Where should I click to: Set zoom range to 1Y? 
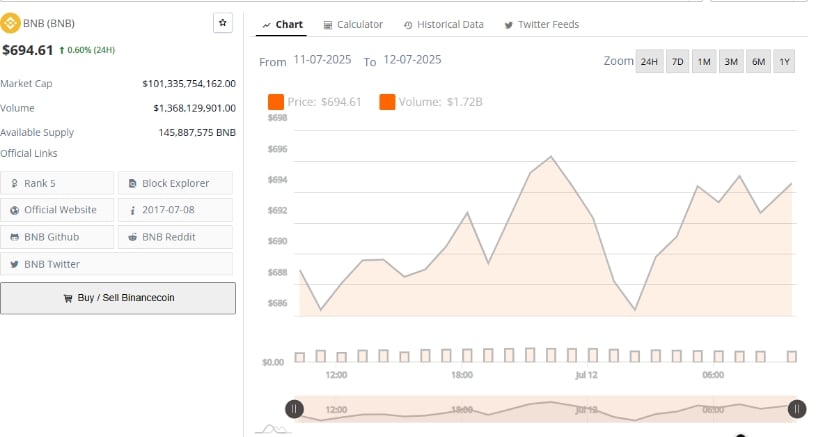[x=784, y=62]
